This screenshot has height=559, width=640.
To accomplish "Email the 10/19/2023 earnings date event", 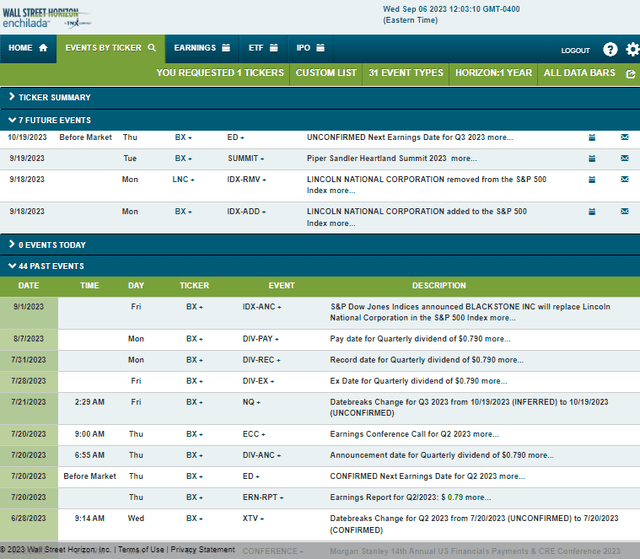I will click(624, 137).
